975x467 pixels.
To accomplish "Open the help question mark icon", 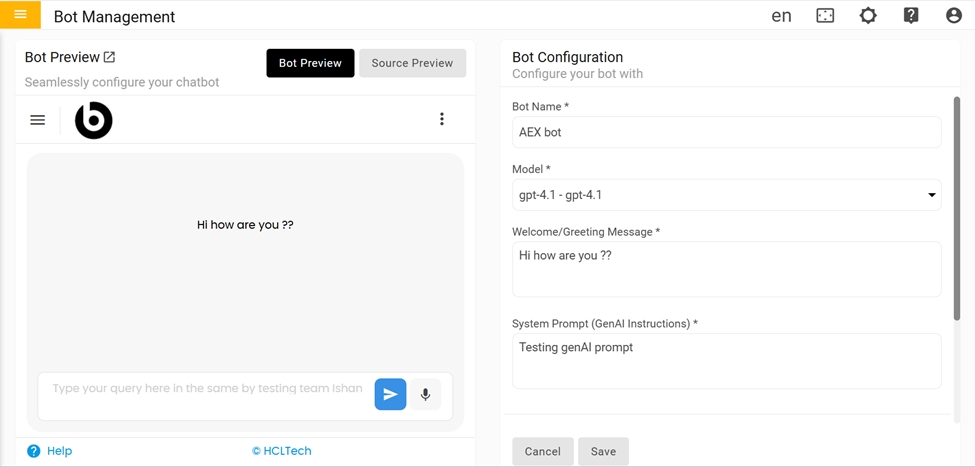I will point(911,16).
